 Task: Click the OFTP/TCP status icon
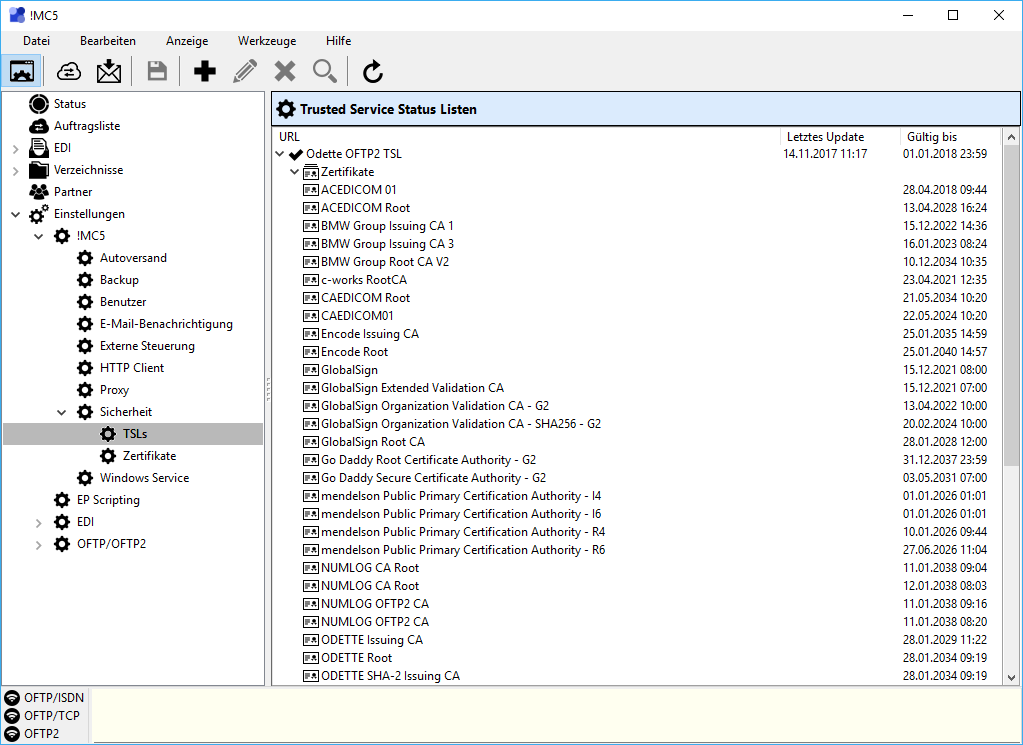(12, 716)
